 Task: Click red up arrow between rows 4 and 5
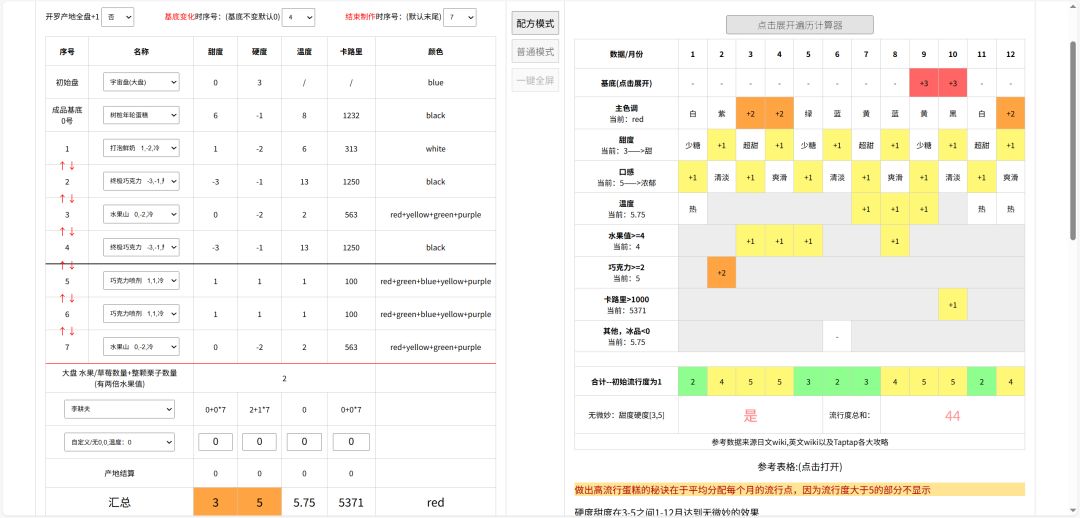tap(62, 265)
